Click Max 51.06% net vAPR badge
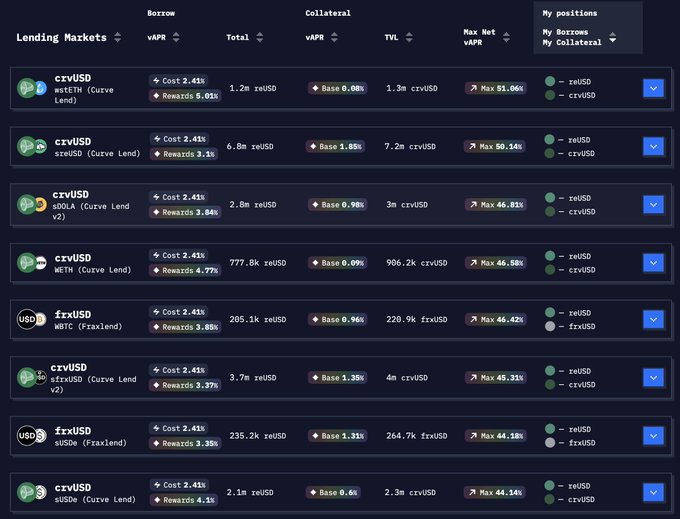 pyautogui.click(x=496, y=88)
